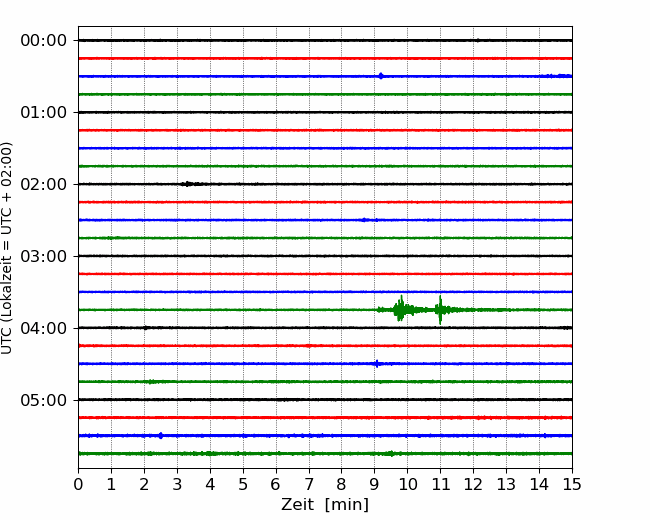The height and width of the screenshot is (520, 650).
Task: Click the 03:00 time label
Action: (44, 257)
